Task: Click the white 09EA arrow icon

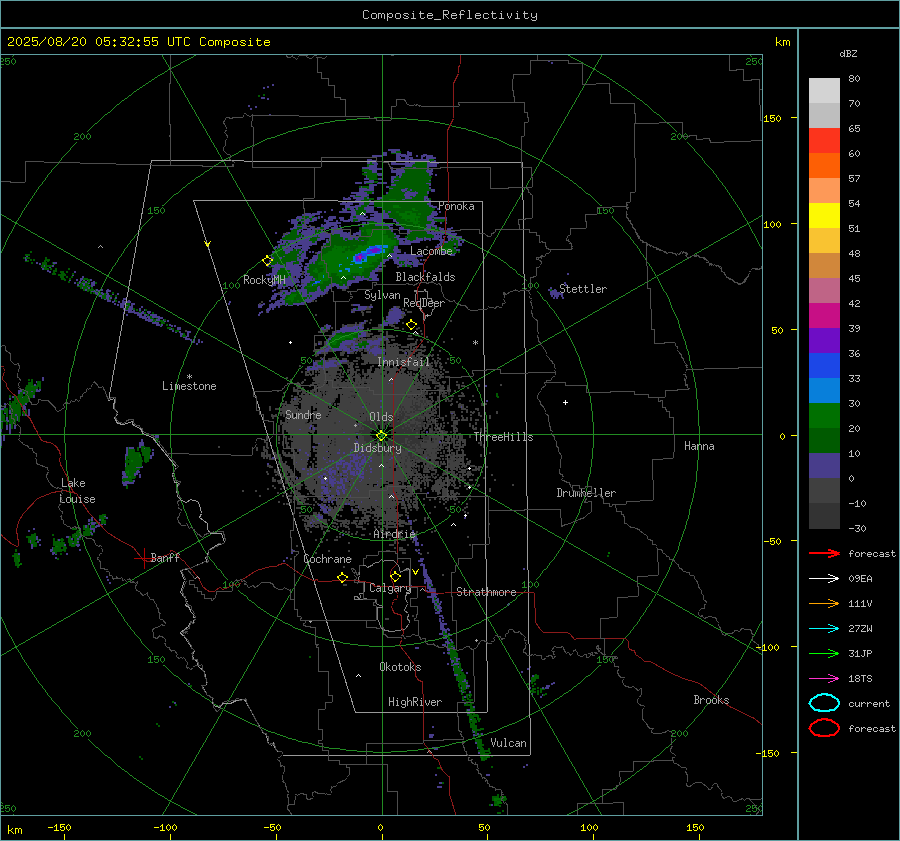Action: [824, 579]
